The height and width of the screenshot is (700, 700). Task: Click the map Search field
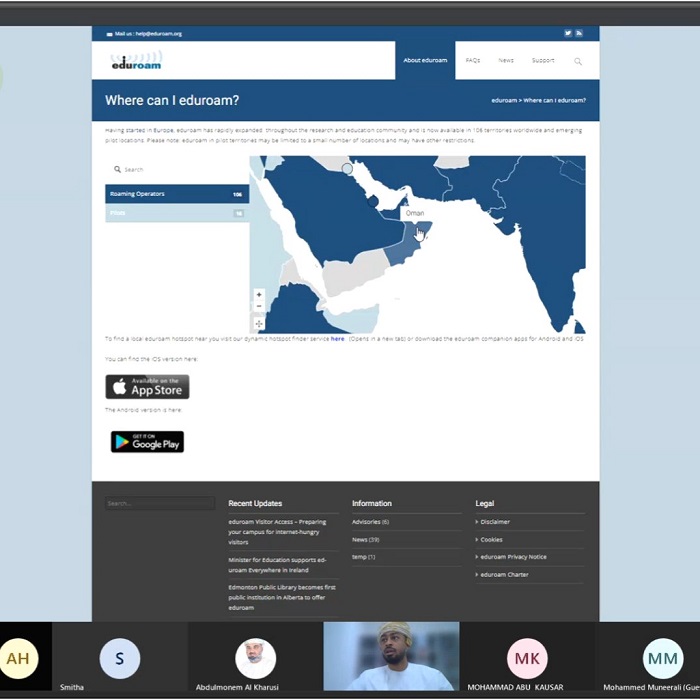177,170
